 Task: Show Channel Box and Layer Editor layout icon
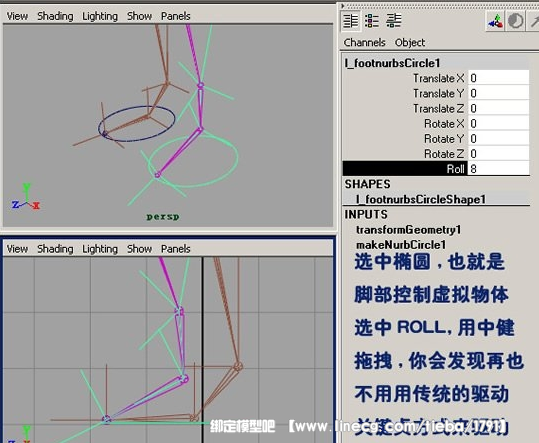click(x=394, y=21)
